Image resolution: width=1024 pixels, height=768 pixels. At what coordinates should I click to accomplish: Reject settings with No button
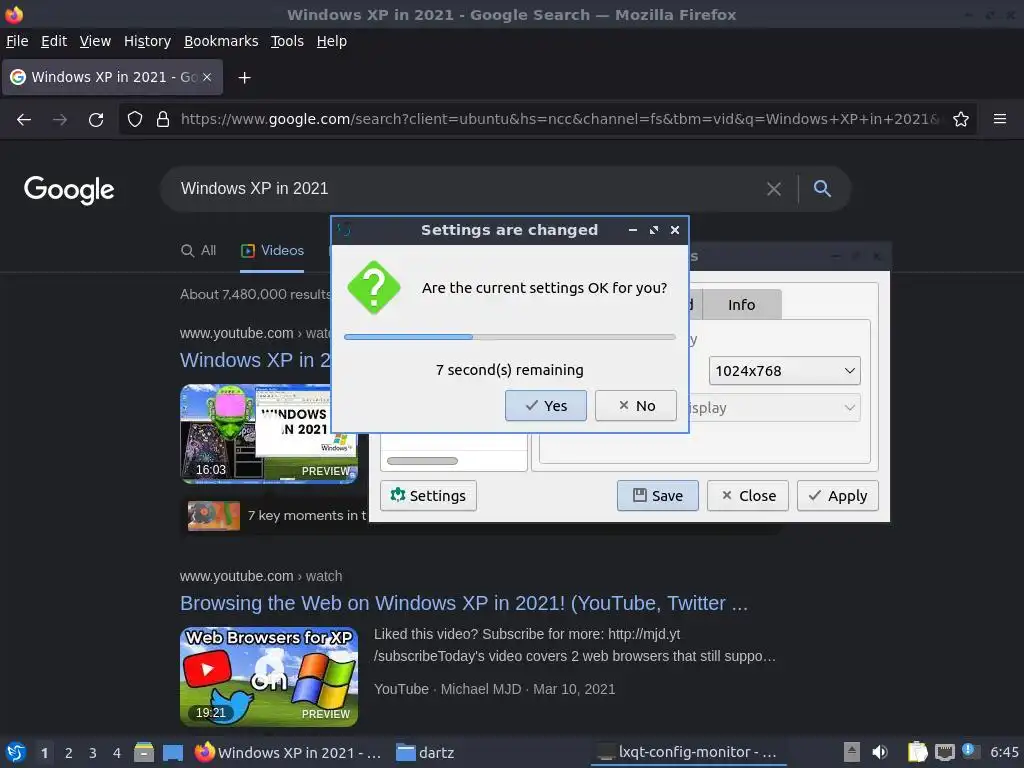(636, 406)
